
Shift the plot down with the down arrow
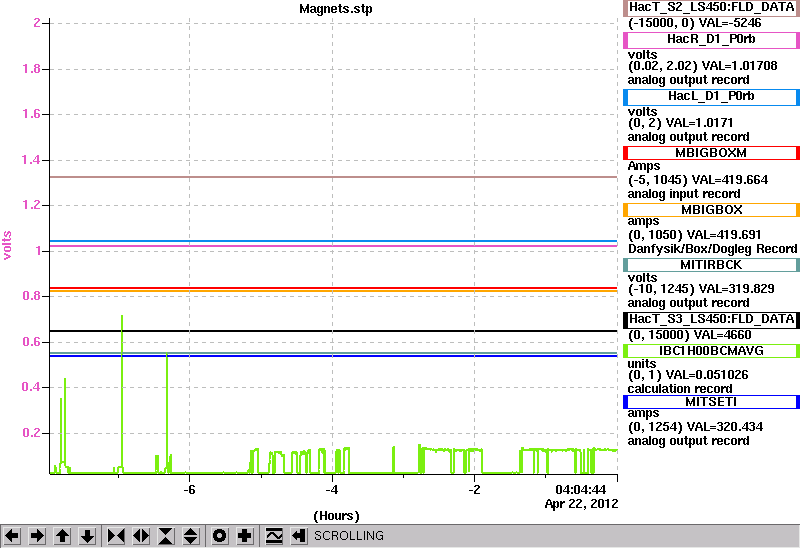click(87, 536)
